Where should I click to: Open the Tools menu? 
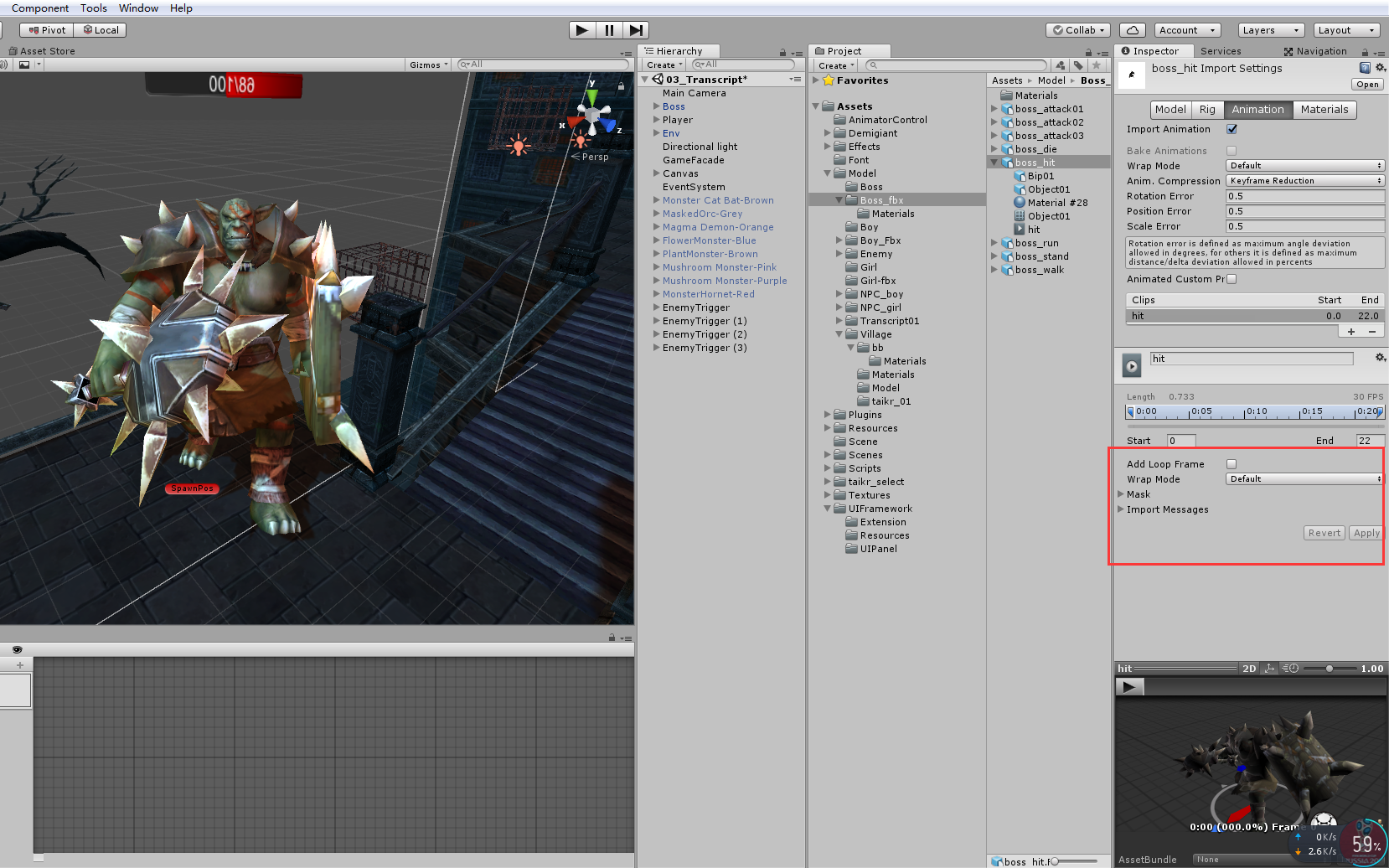click(94, 8)
